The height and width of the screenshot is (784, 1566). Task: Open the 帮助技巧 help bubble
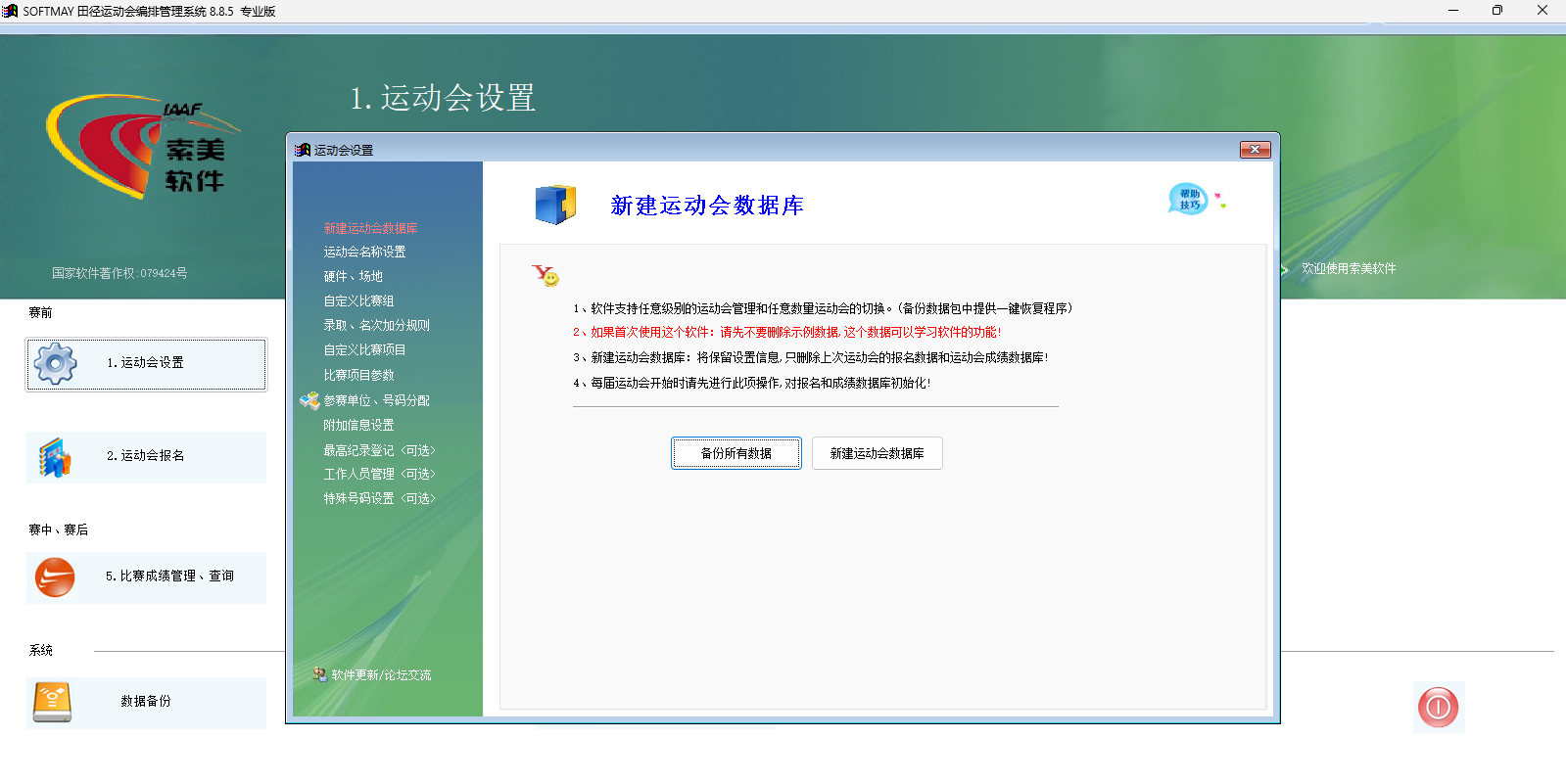[1189, 199]
